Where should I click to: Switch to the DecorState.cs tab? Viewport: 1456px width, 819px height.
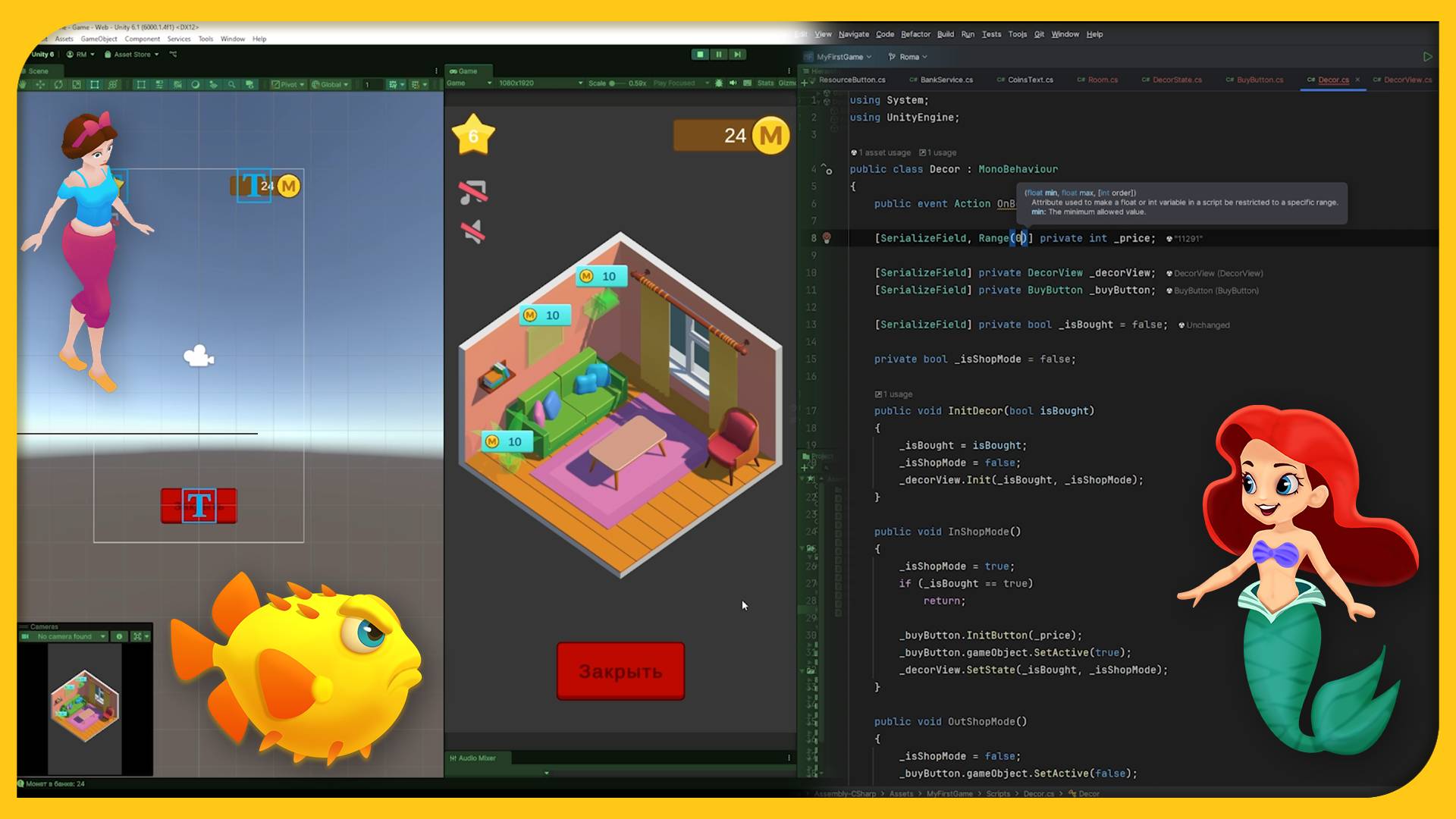coord(1172,80)
